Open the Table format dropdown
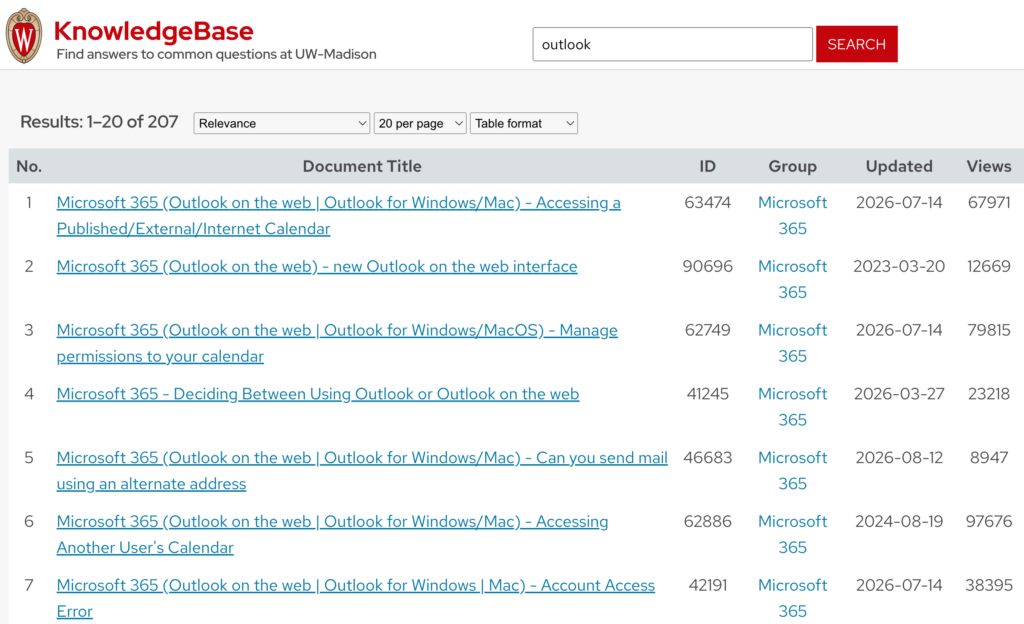This screenshot has width=1024, height=624. [x=524, y=123]
